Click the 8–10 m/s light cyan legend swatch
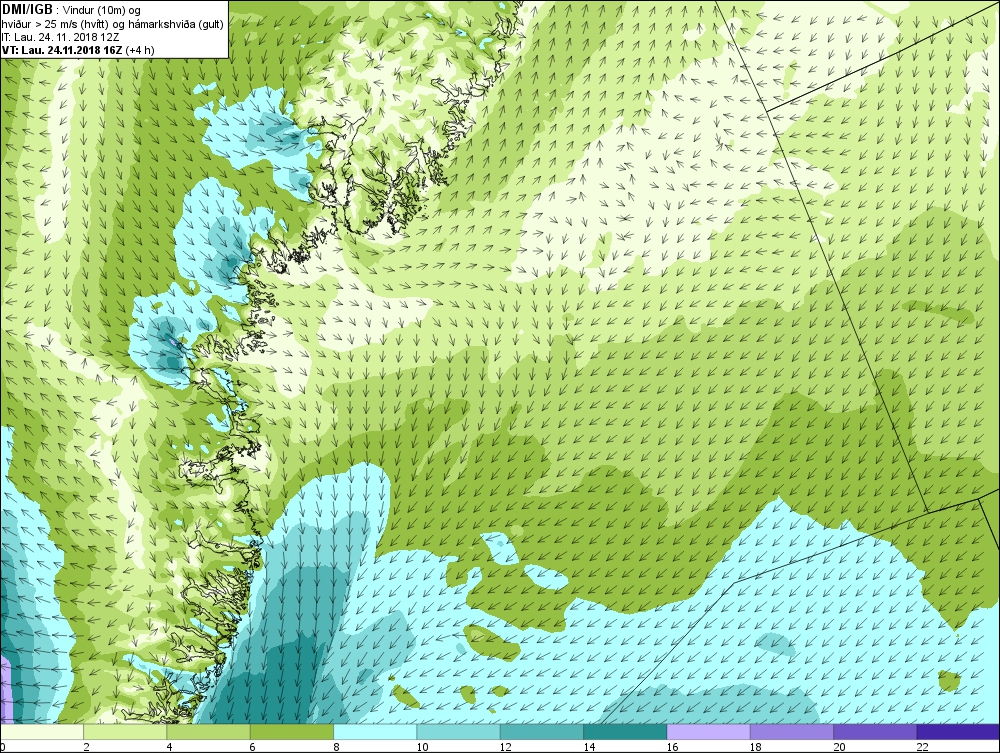 point(375,732)
